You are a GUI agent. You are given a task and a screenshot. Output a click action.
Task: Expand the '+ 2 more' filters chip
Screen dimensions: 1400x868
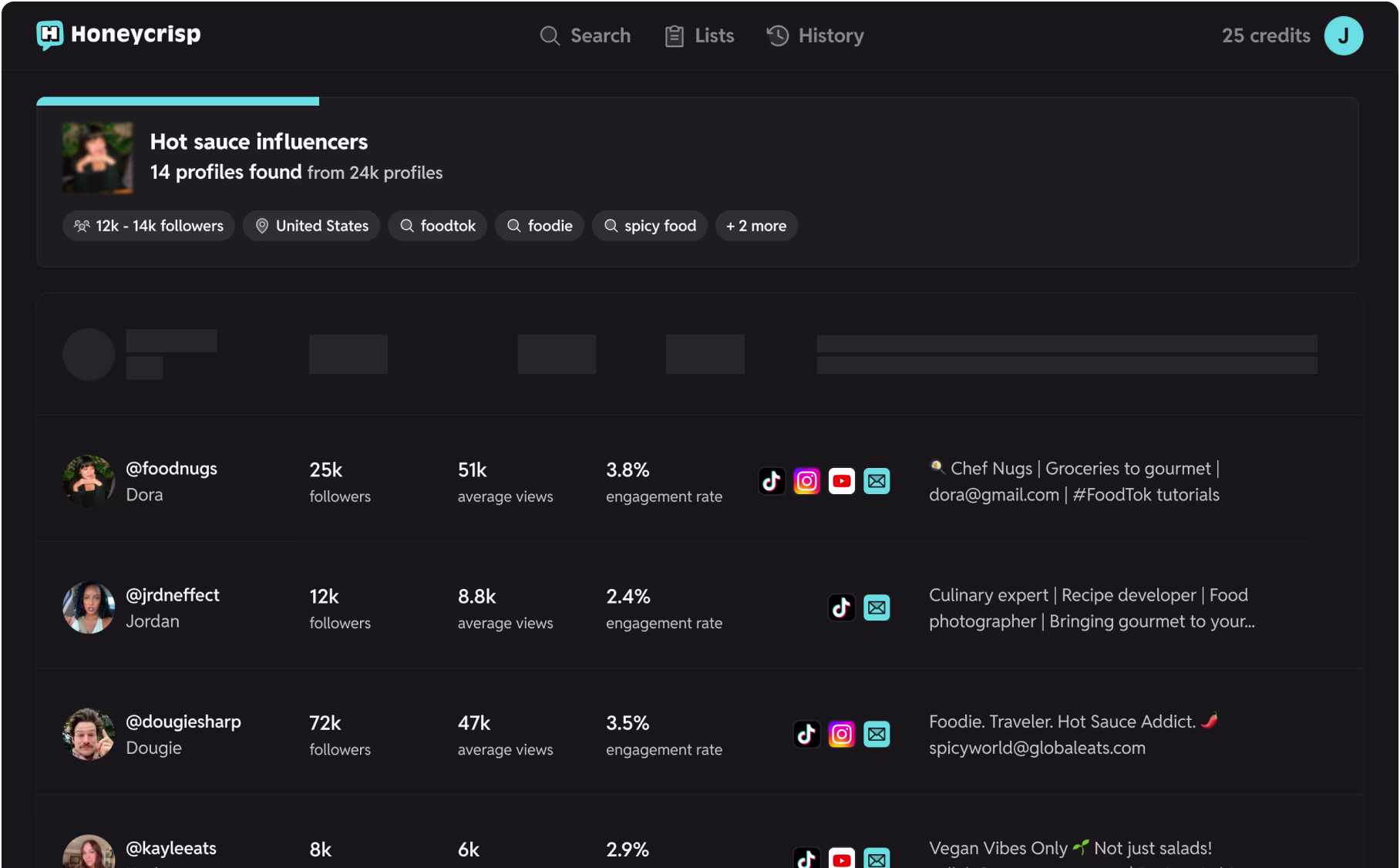[756, 226]
